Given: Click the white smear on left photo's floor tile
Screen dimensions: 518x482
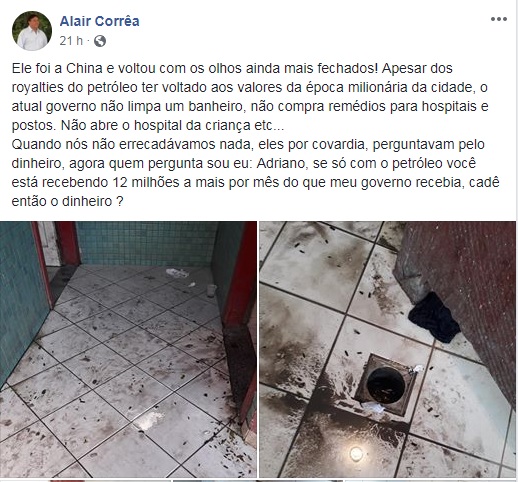Looking at the screenshot, I should tap(149, 420).
